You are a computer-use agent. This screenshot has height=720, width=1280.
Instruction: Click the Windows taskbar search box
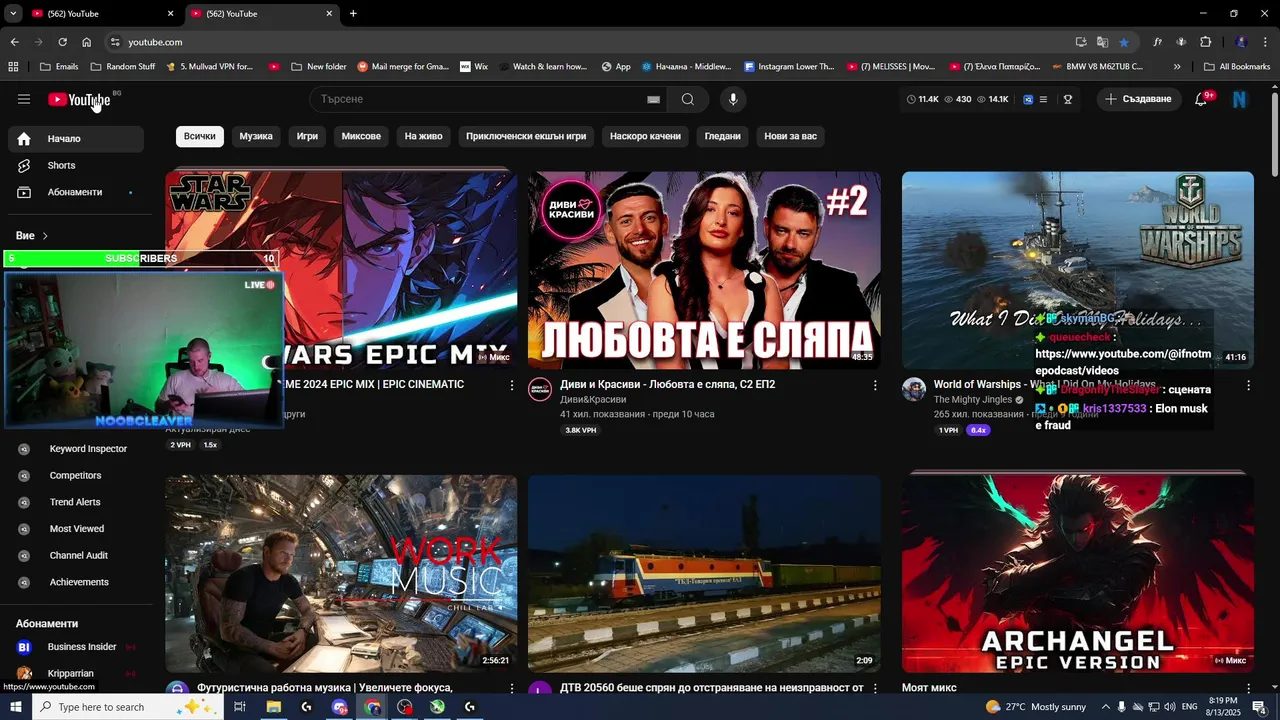click(128, 707)
